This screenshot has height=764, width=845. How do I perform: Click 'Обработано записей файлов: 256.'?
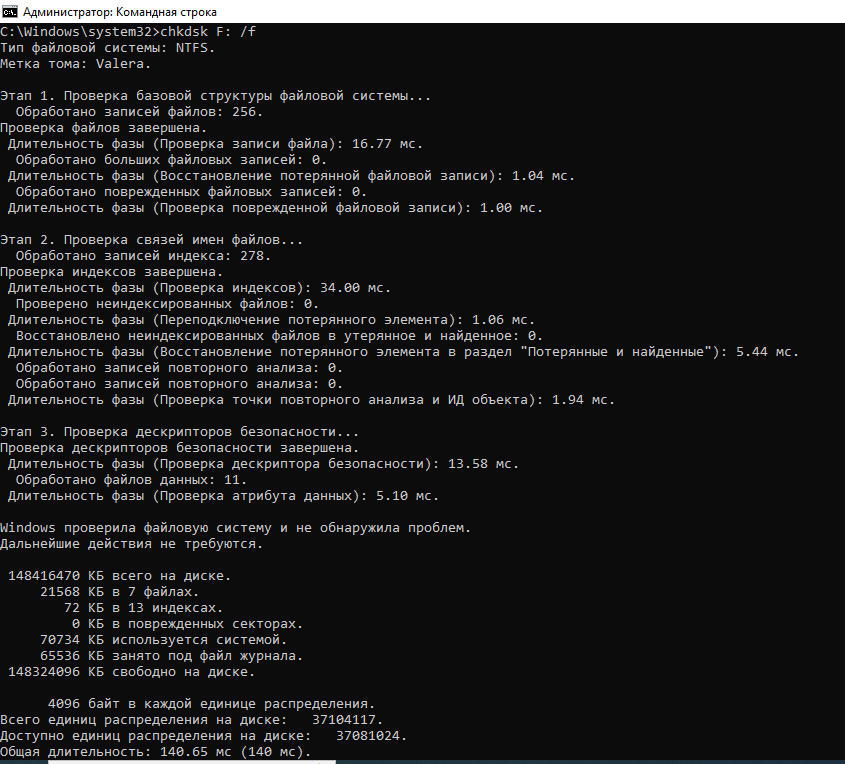(139, 112)
